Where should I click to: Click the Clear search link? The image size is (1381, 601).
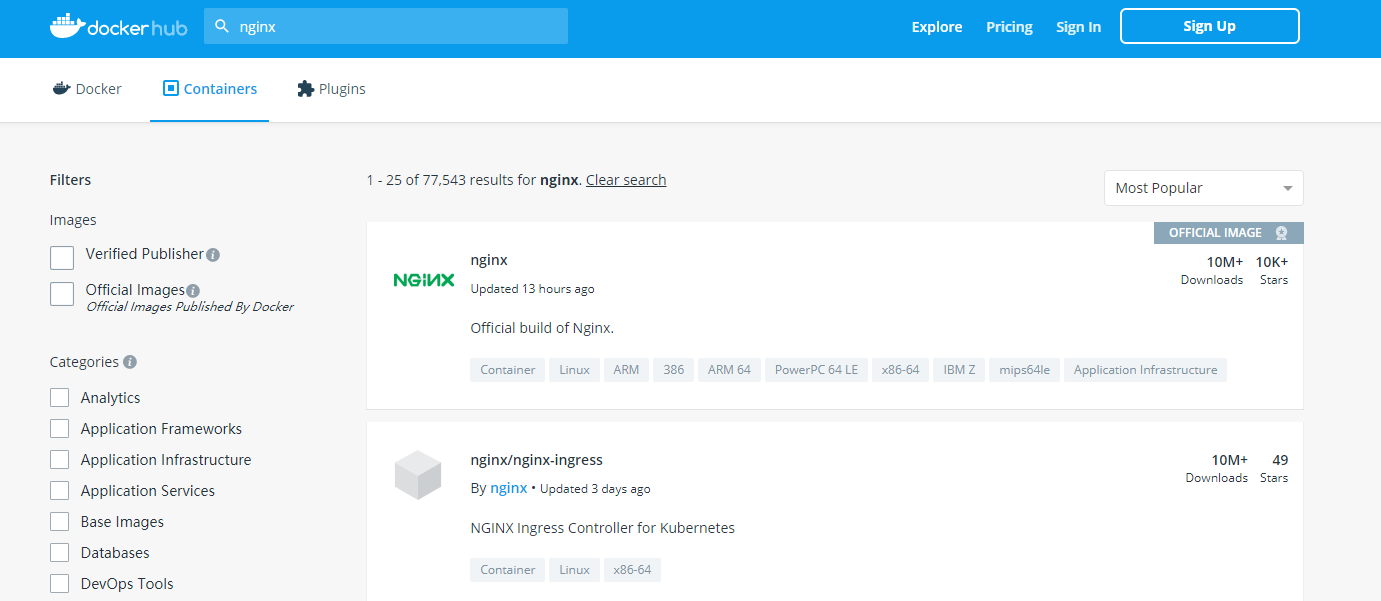626,180
